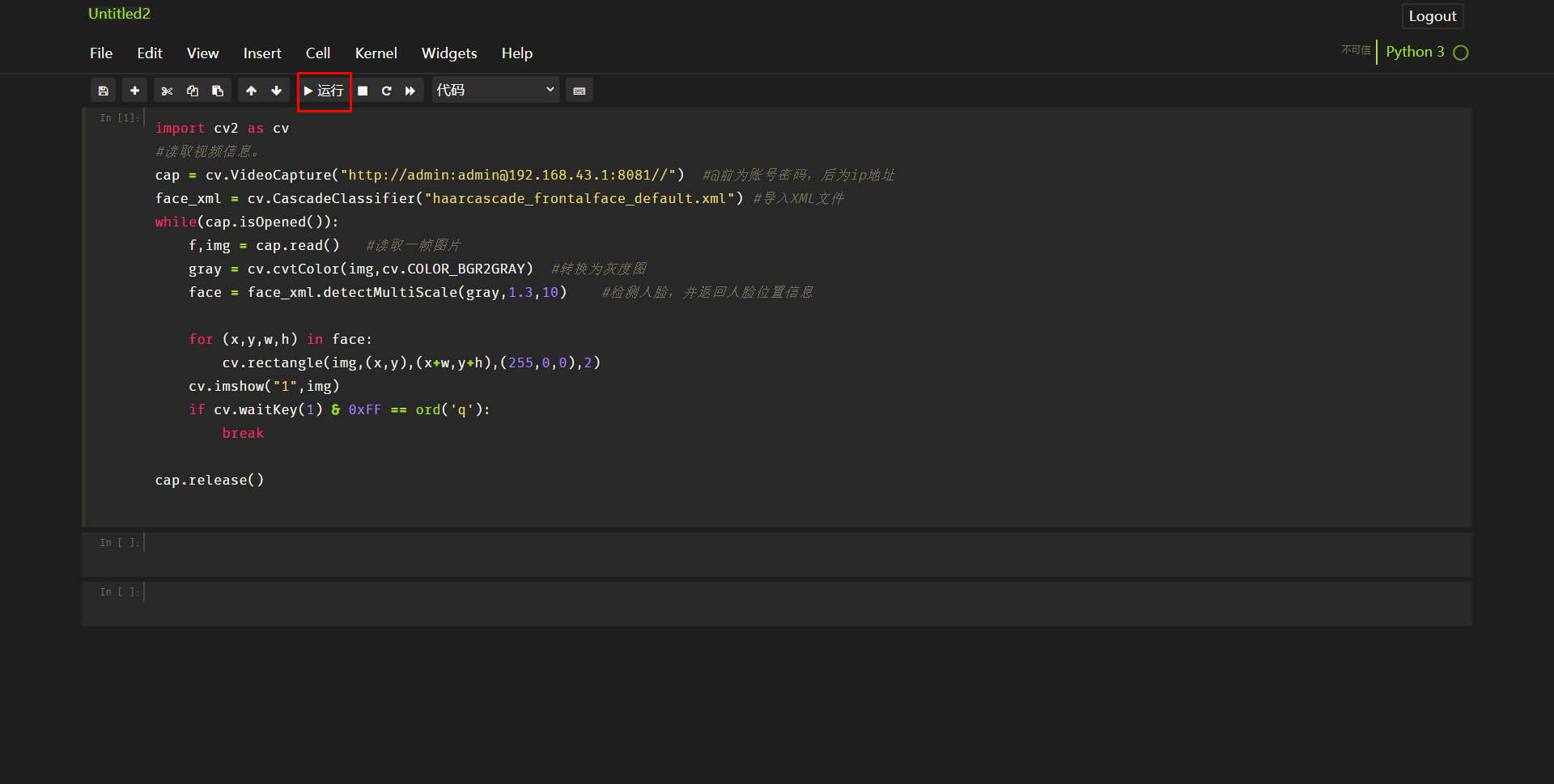Click the #读取视频信息 comment line

207,152
